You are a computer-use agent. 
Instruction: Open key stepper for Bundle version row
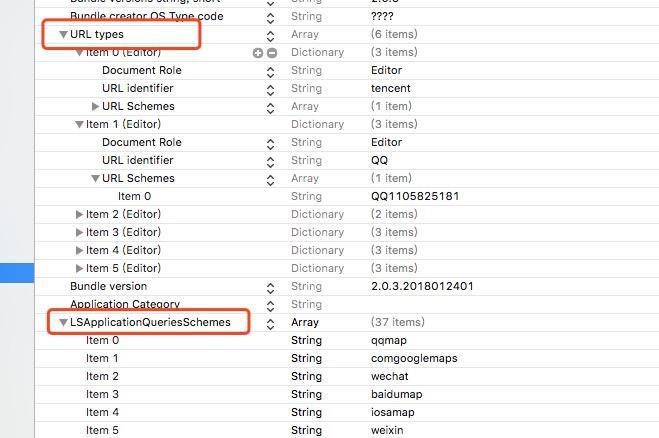pos(270,288)
